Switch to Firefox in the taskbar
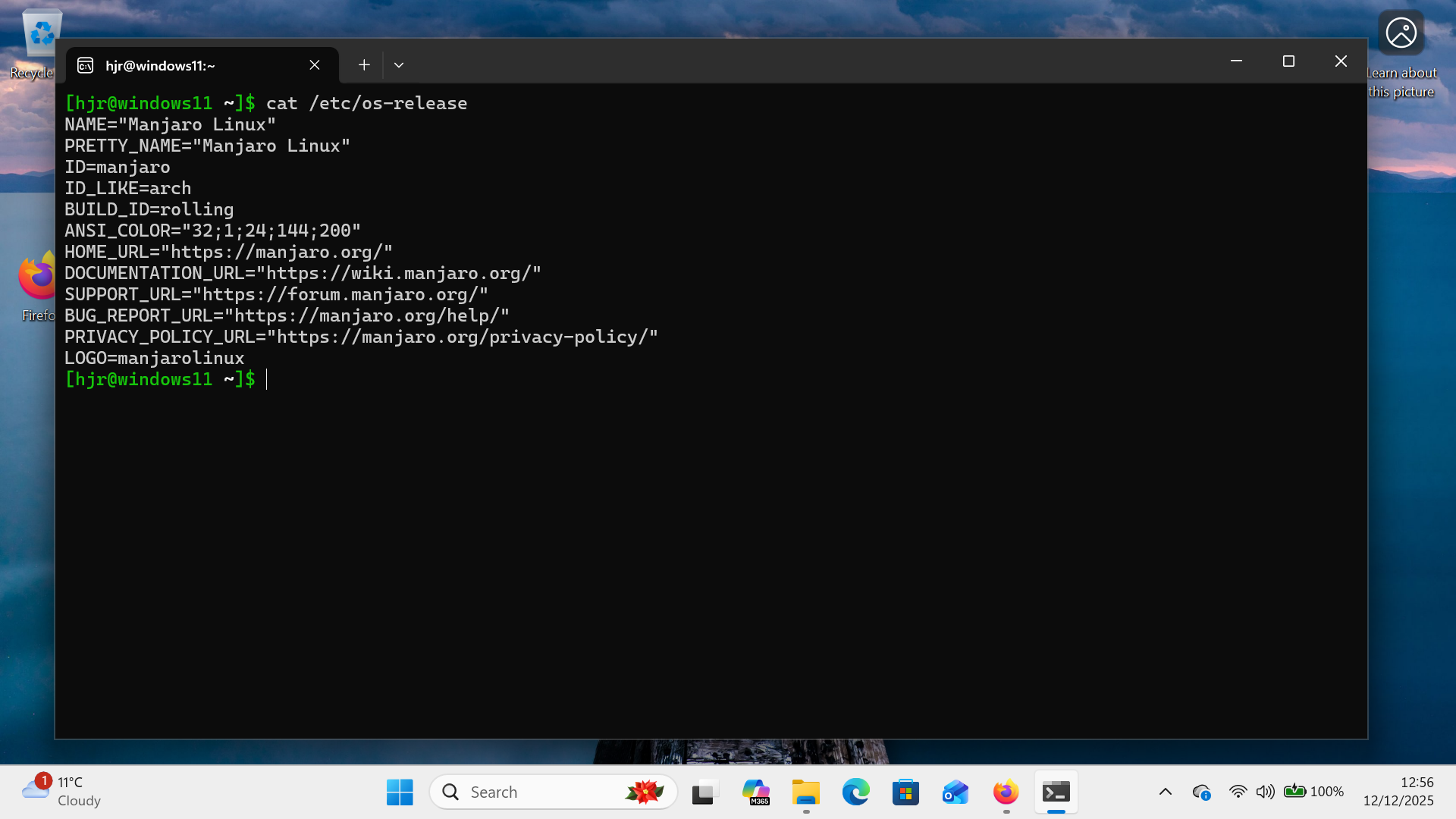Image resolution: width=1456 pixels, height=819 pixels. pyautogui.click(x=1006, y=792)
